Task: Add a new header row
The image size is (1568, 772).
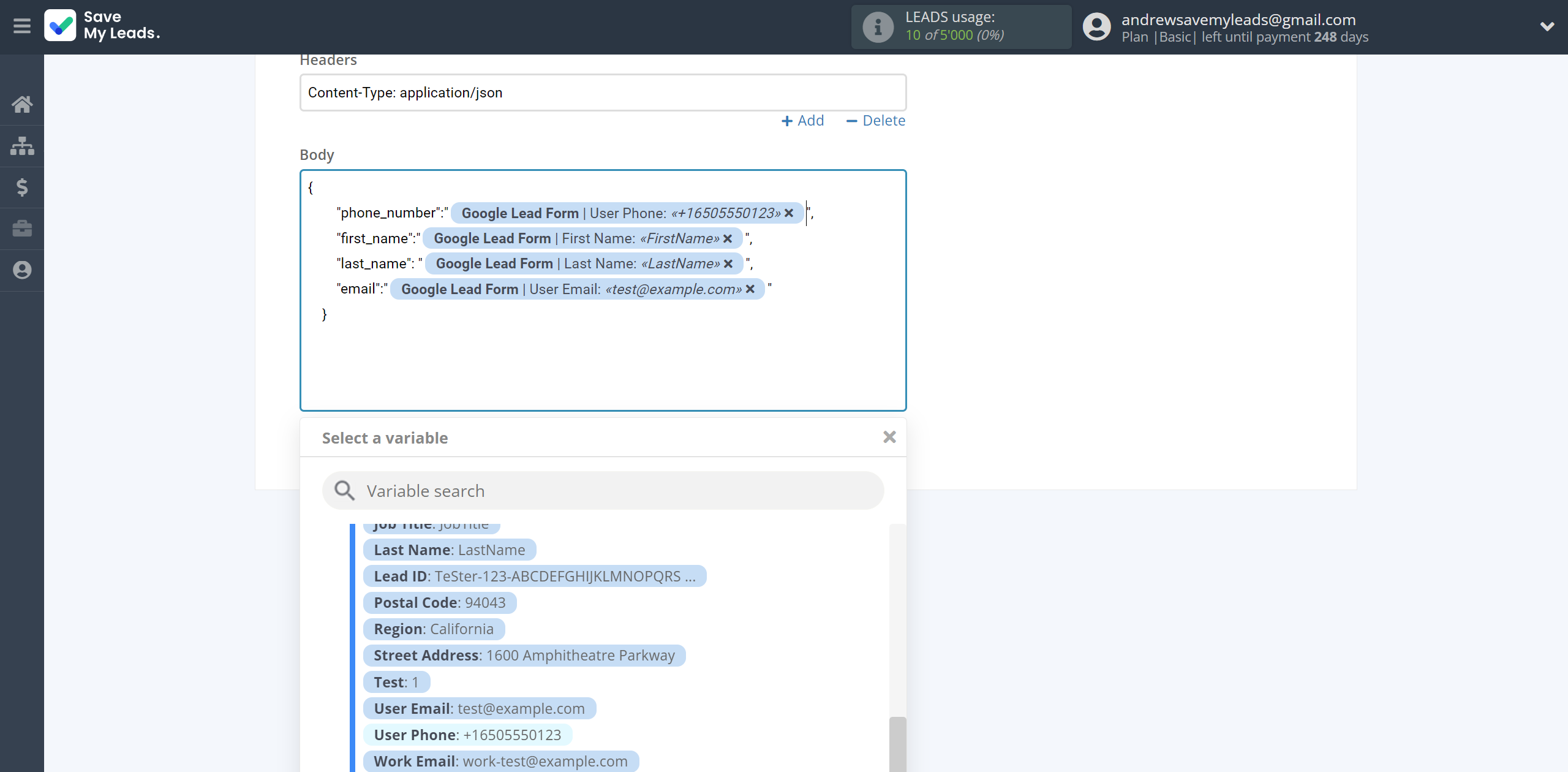Action: tap(803, 121)
